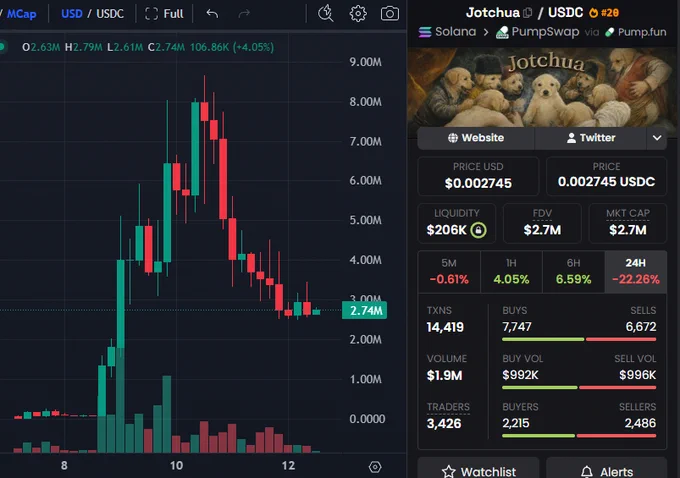
Task: Click the Jotchua puppies banner image
Action: coord(542,88)
